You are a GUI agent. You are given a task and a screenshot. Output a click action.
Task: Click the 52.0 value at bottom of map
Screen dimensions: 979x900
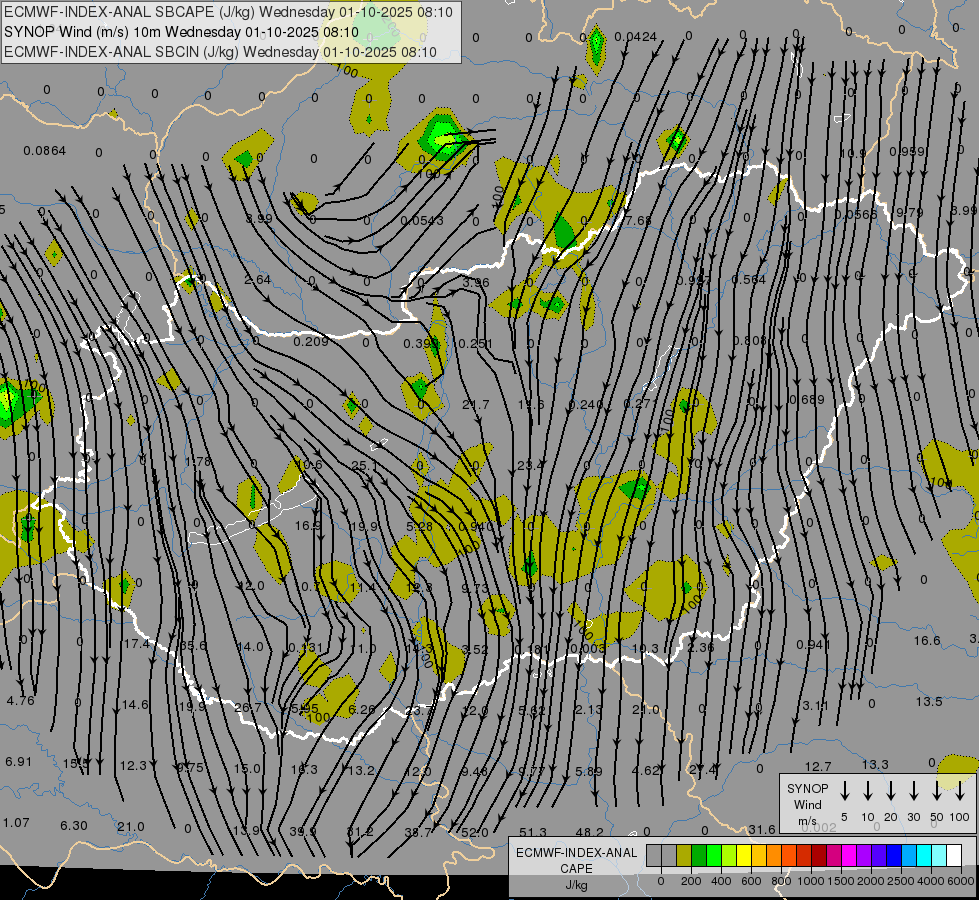[475, 832]
